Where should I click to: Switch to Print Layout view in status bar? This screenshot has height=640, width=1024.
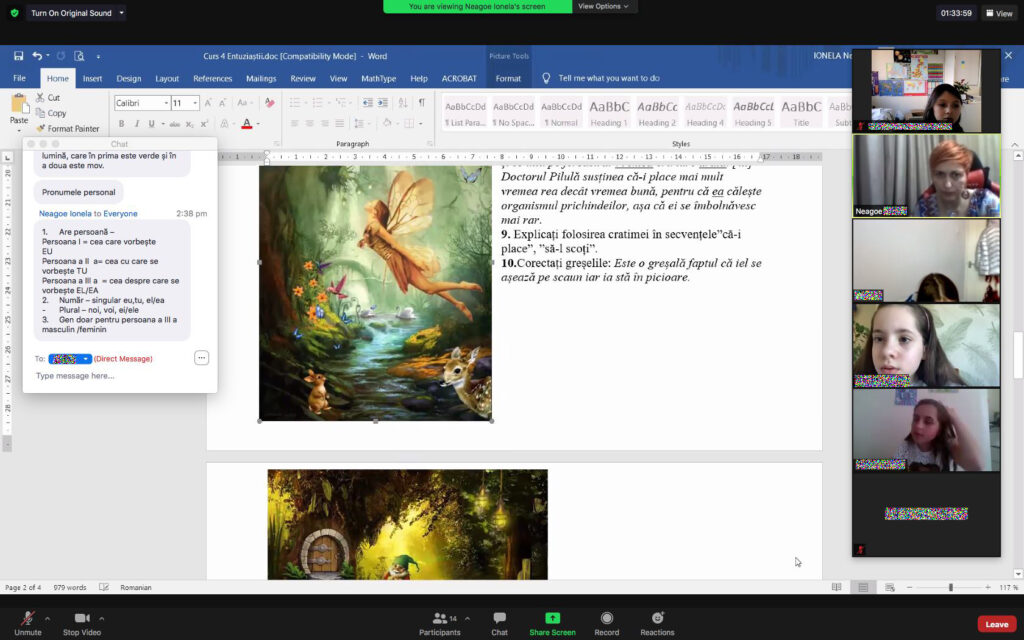coord(863,587)
